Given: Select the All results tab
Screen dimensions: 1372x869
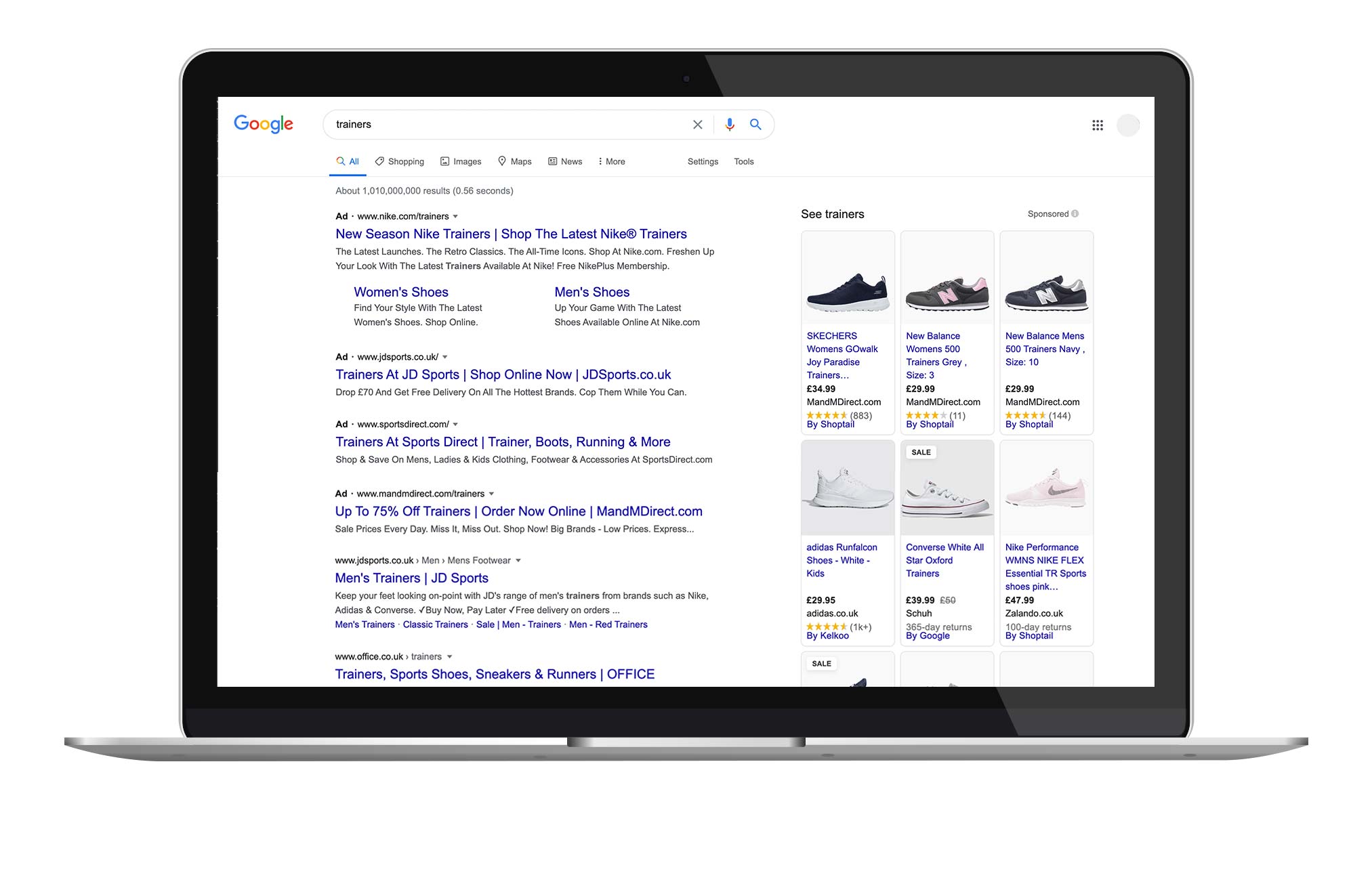Looking at the screenshot, I should point(348,161).
